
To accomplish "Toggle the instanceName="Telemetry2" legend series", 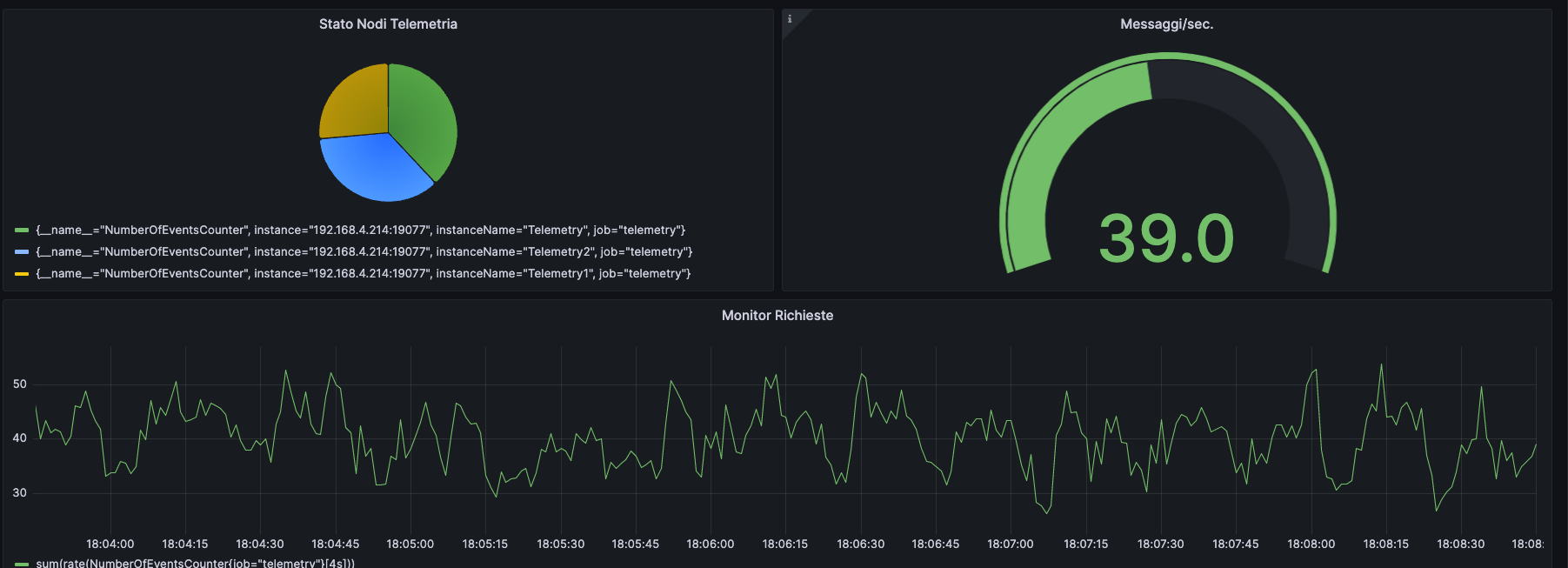I will [x=364, y=252].
